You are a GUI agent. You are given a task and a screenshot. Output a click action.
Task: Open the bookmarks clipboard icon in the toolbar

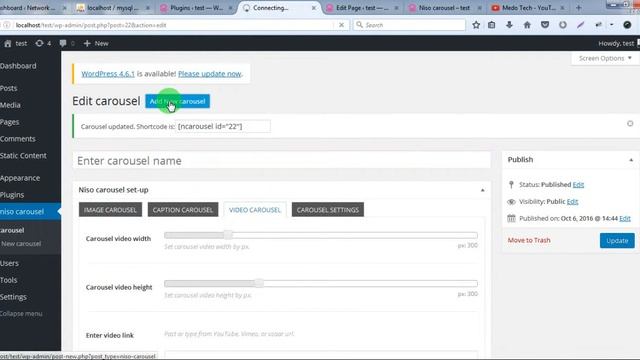click(492, 25)
